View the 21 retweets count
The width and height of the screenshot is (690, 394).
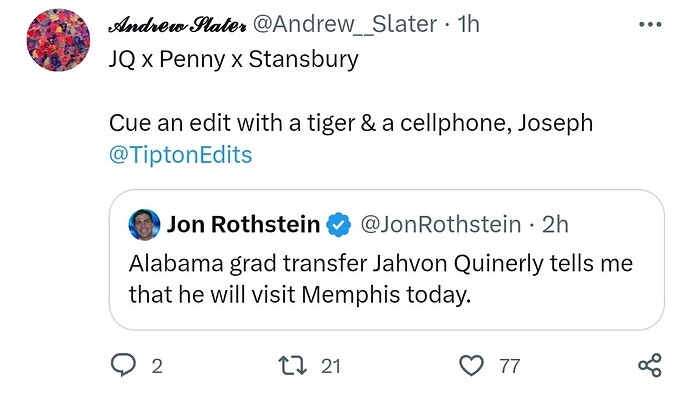[330, 366]
